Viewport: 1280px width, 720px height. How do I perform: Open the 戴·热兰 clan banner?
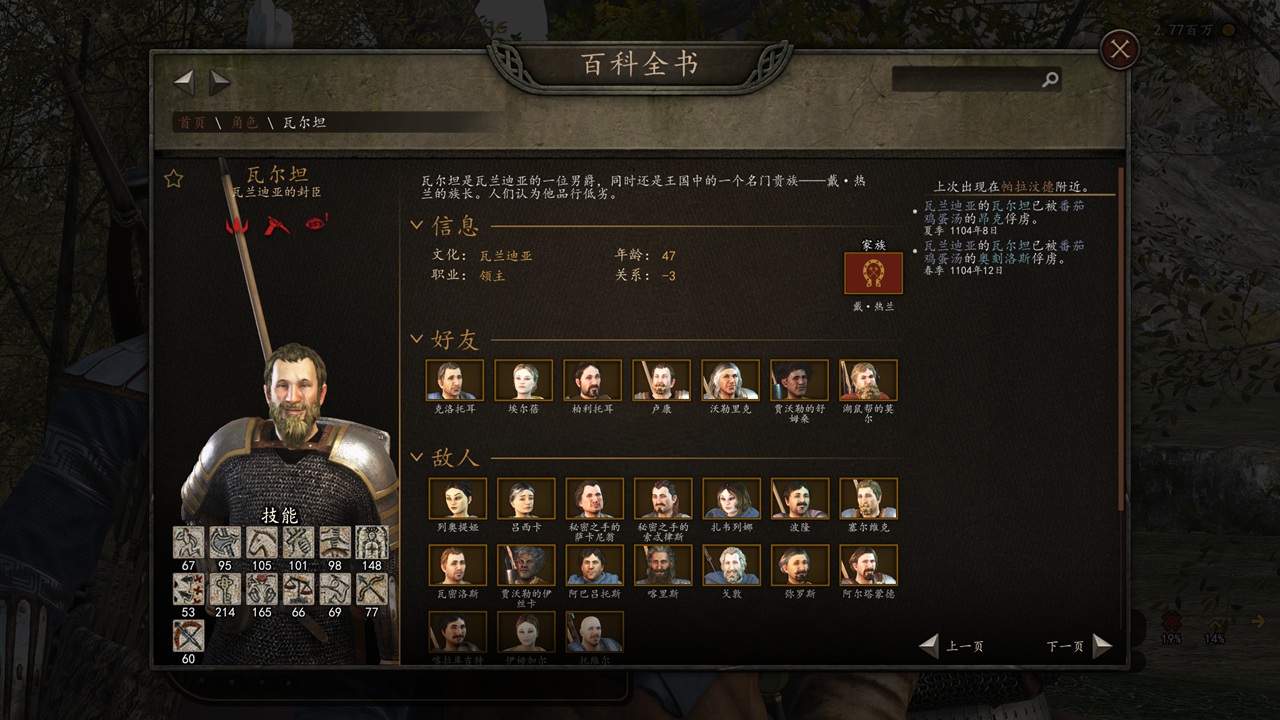873,273
